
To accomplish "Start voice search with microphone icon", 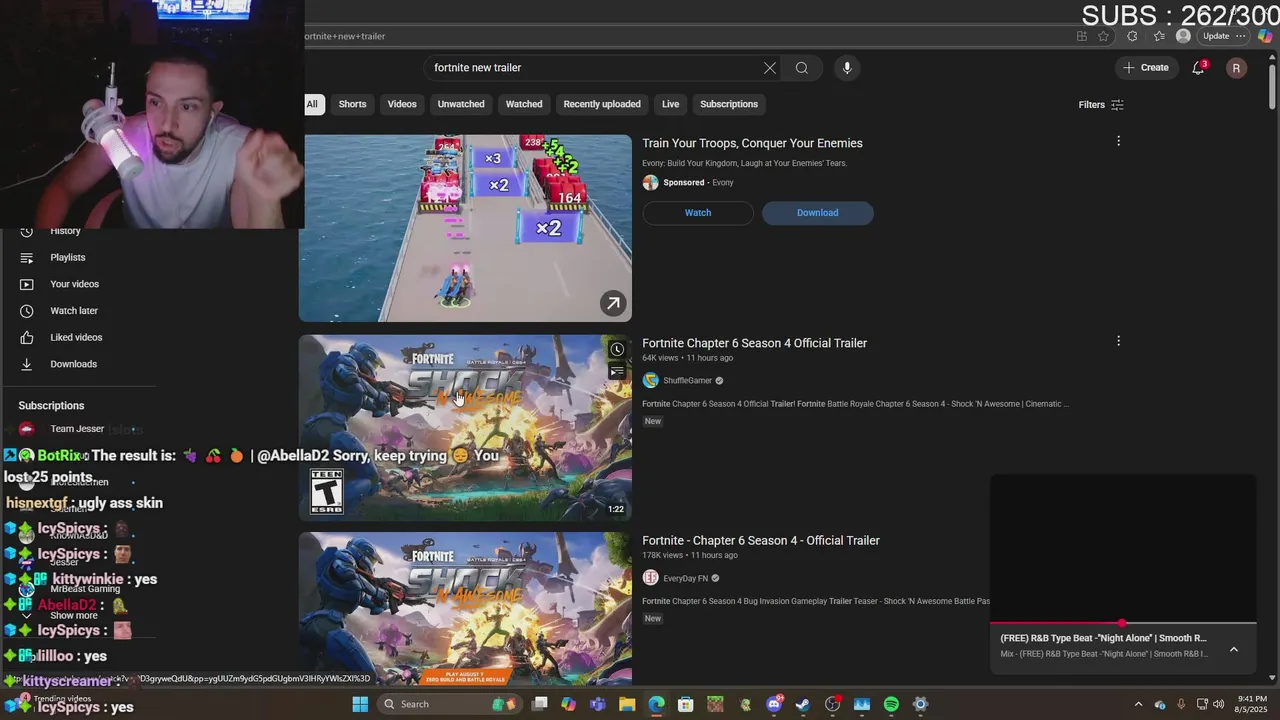I will pyautogui.click(x=847, y=68).
